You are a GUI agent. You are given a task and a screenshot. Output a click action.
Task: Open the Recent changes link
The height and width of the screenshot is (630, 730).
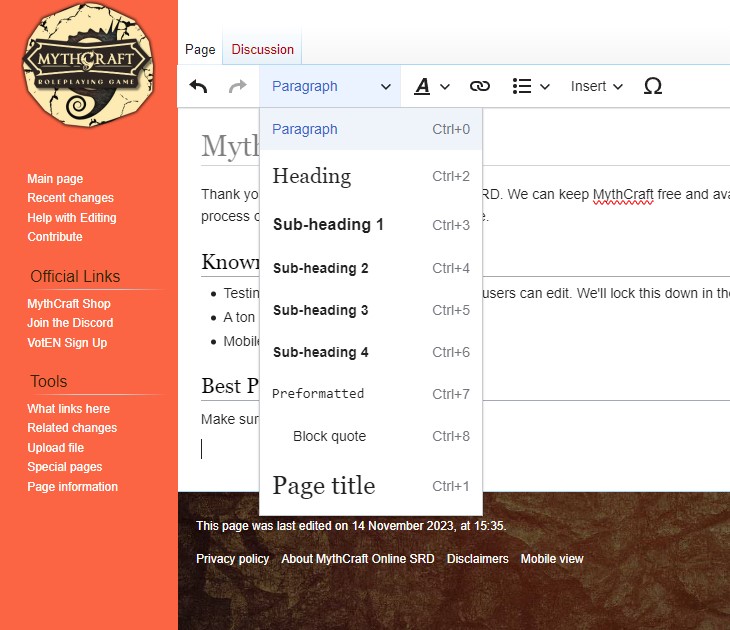pyautogui.click(x=70, y=198)
